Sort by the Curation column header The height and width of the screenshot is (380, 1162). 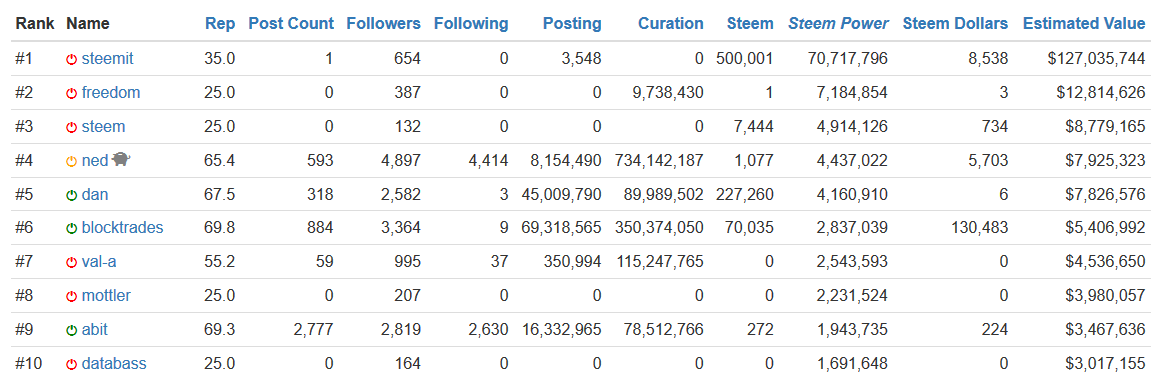coord(671,24)
